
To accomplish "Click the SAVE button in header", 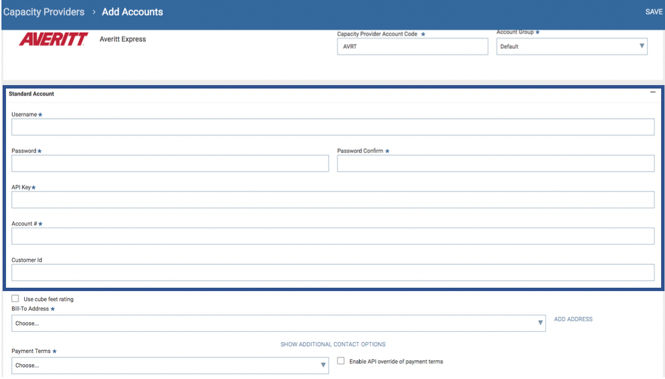I will pyautogui.click(x=654, y=12).
